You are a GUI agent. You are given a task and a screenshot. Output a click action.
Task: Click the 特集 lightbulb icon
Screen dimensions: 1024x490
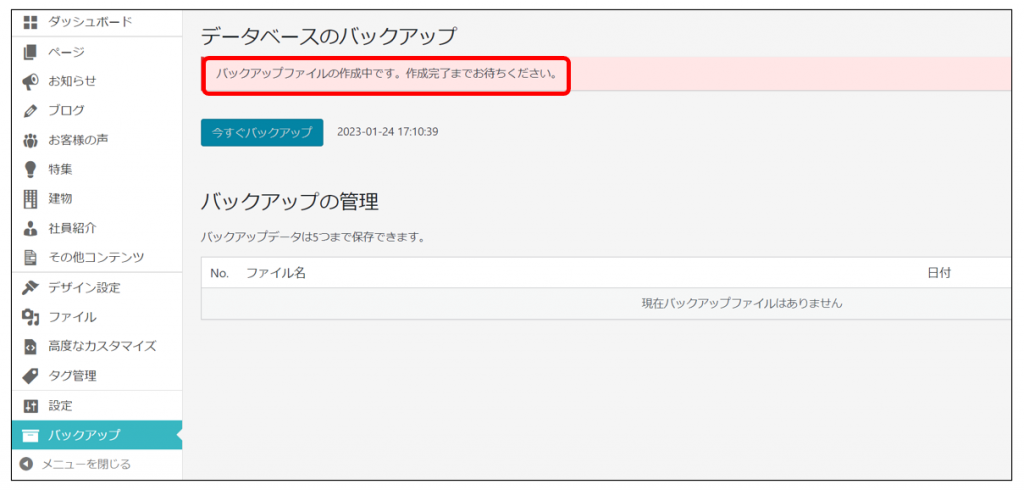(x=30, y=169)
